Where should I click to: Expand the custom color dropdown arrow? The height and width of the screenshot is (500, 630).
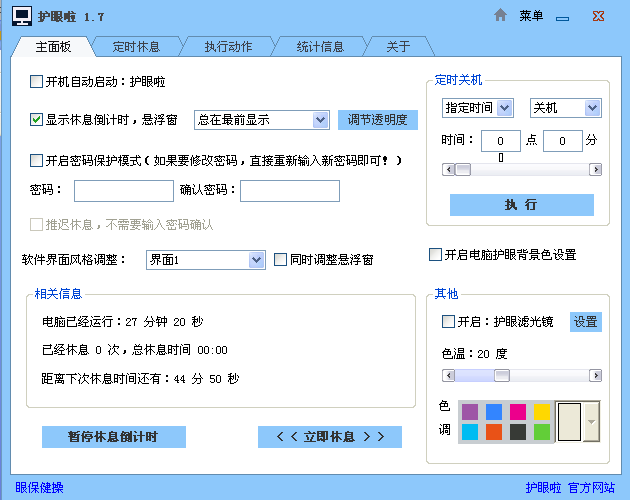coord(591,422)
